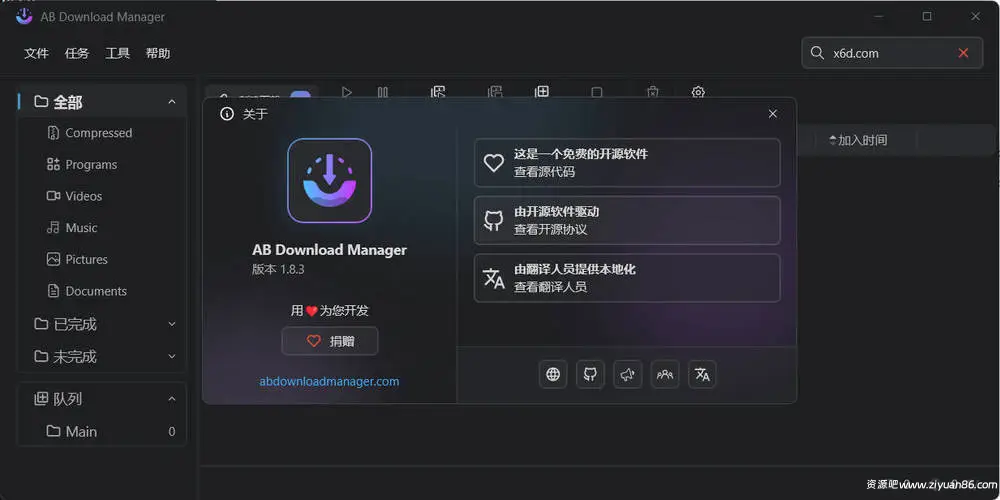Click the Telegram channel megaphone icon

click(628, 374)
